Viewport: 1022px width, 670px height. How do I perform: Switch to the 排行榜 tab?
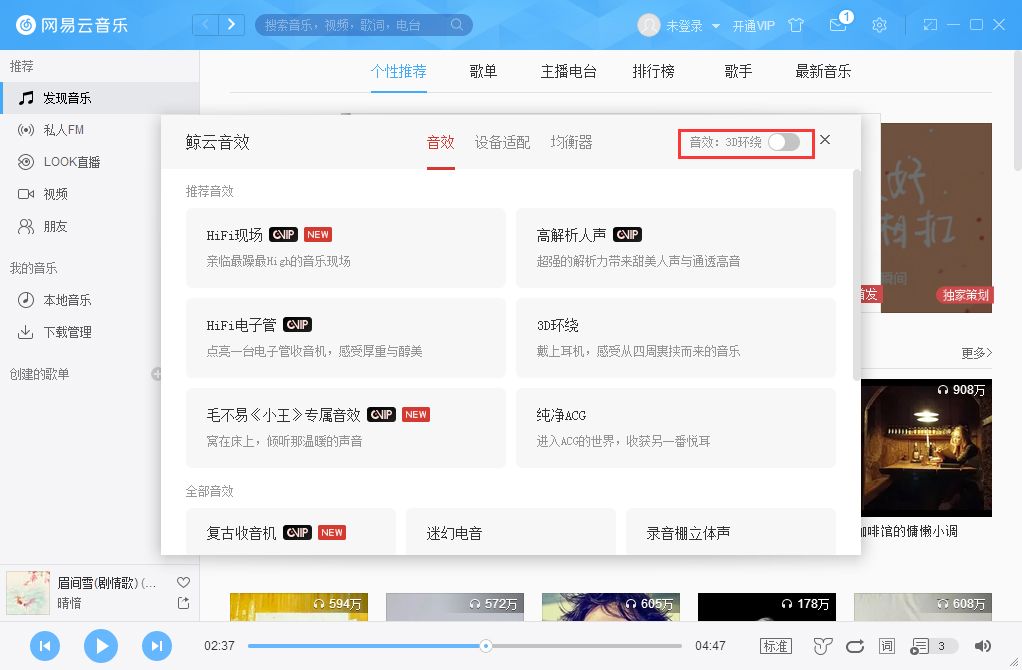(x=653, y=71)
